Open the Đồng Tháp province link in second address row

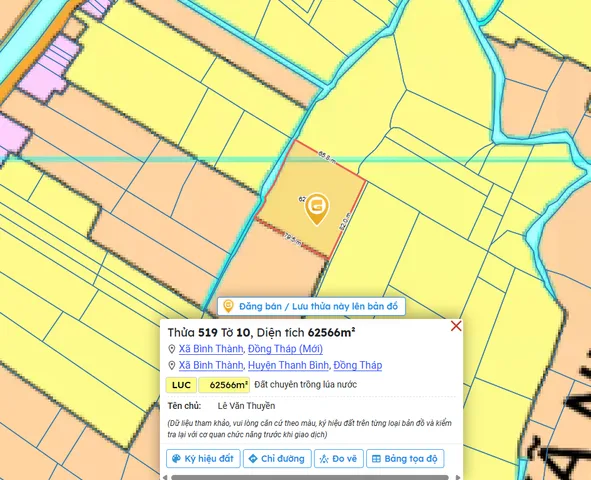click(358, 365)
